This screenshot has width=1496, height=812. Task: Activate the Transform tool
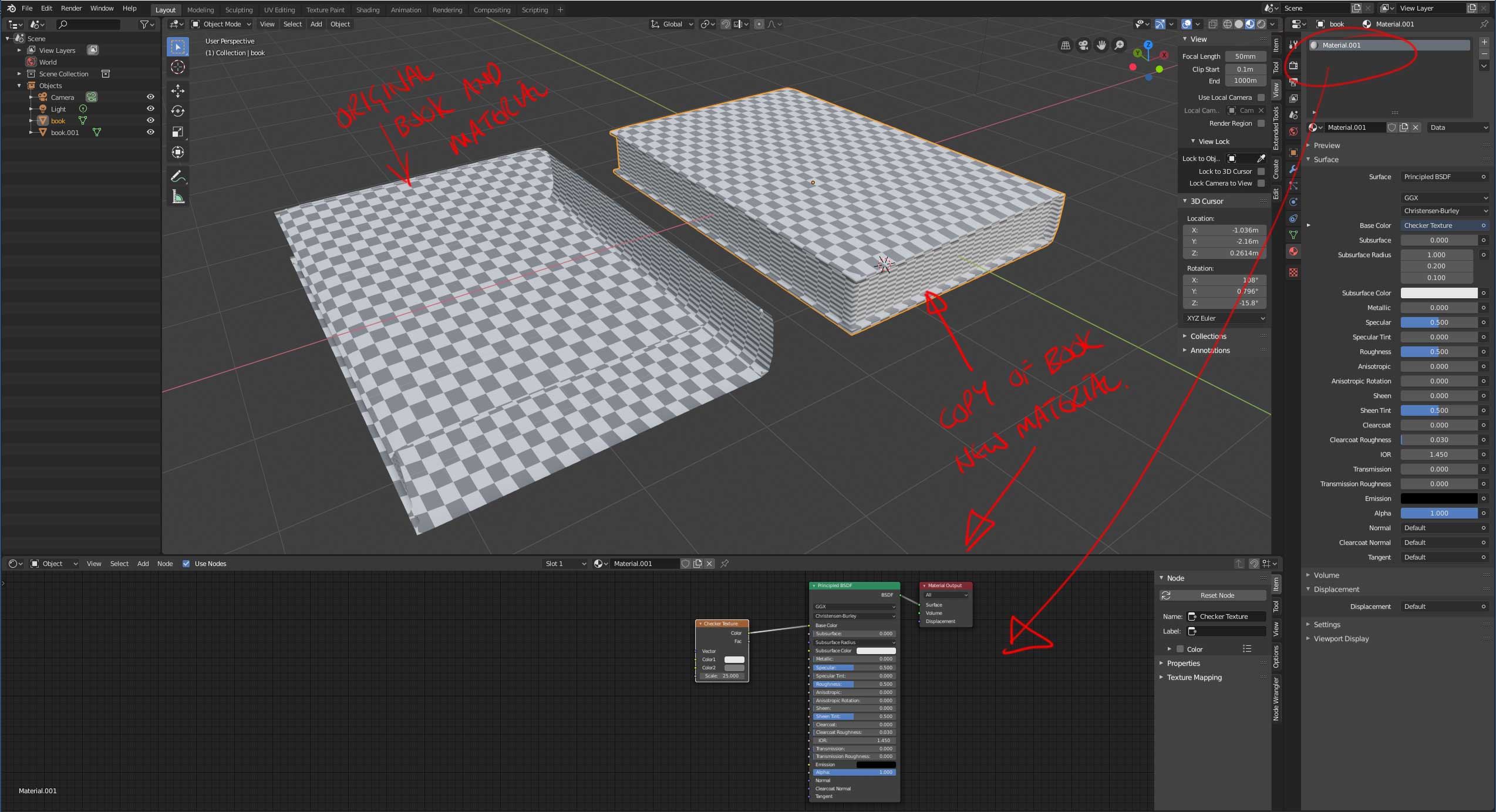point(178,152)
